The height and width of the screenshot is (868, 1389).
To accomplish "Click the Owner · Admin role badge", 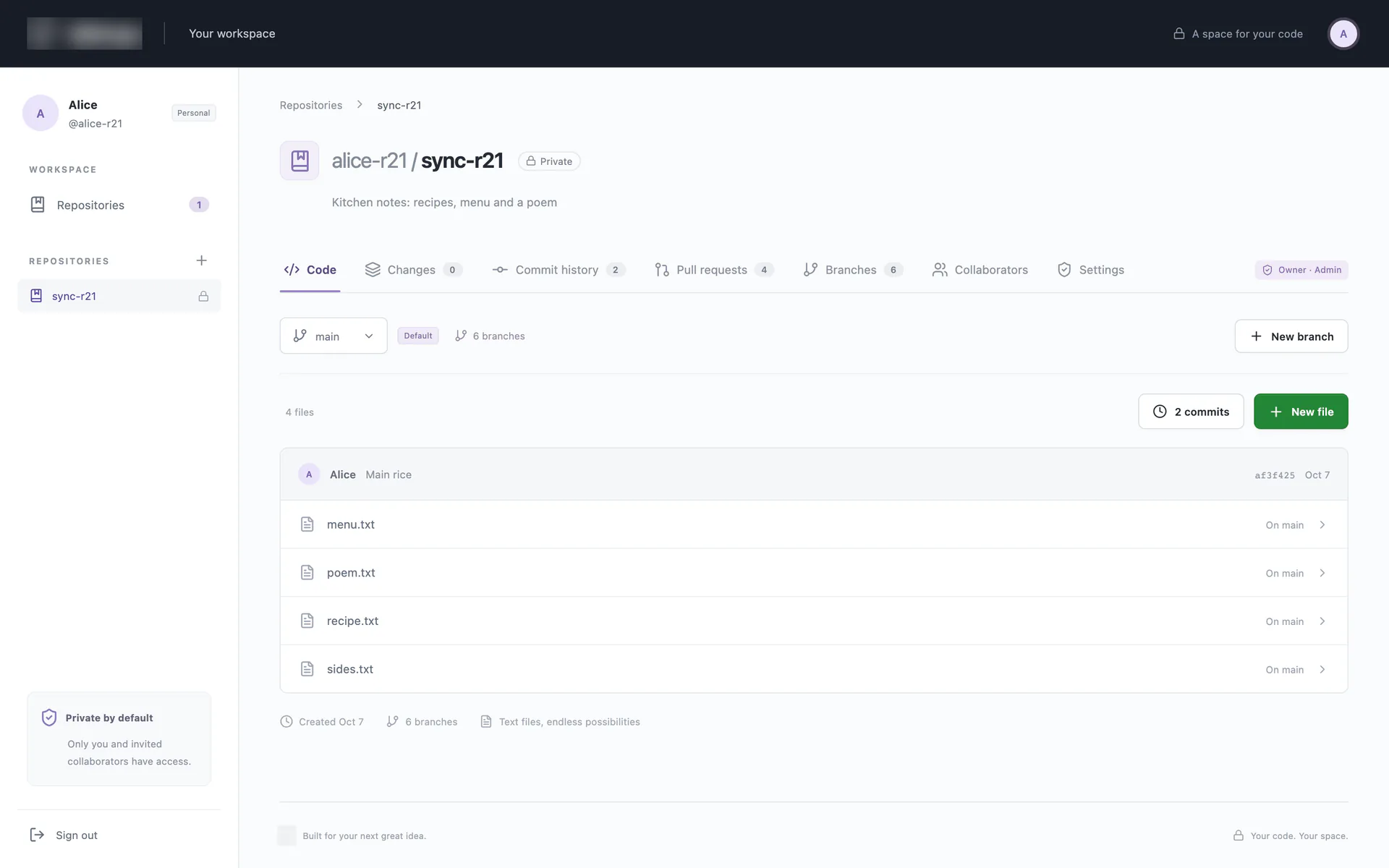I will click(x=1301, y=270).
